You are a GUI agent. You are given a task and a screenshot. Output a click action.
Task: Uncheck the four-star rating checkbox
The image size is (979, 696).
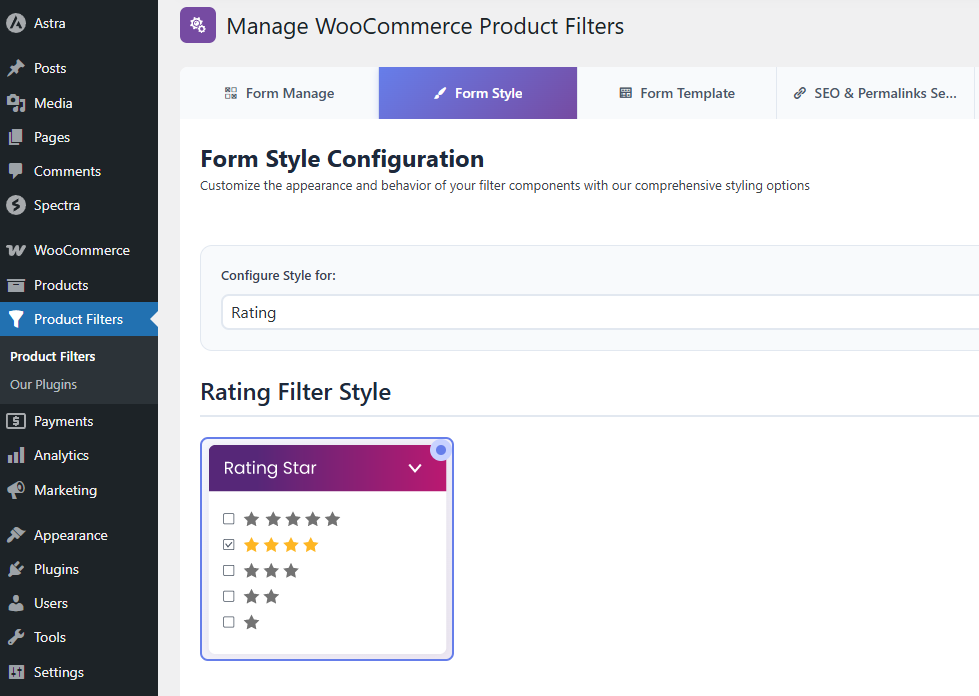tap(229, 545)
